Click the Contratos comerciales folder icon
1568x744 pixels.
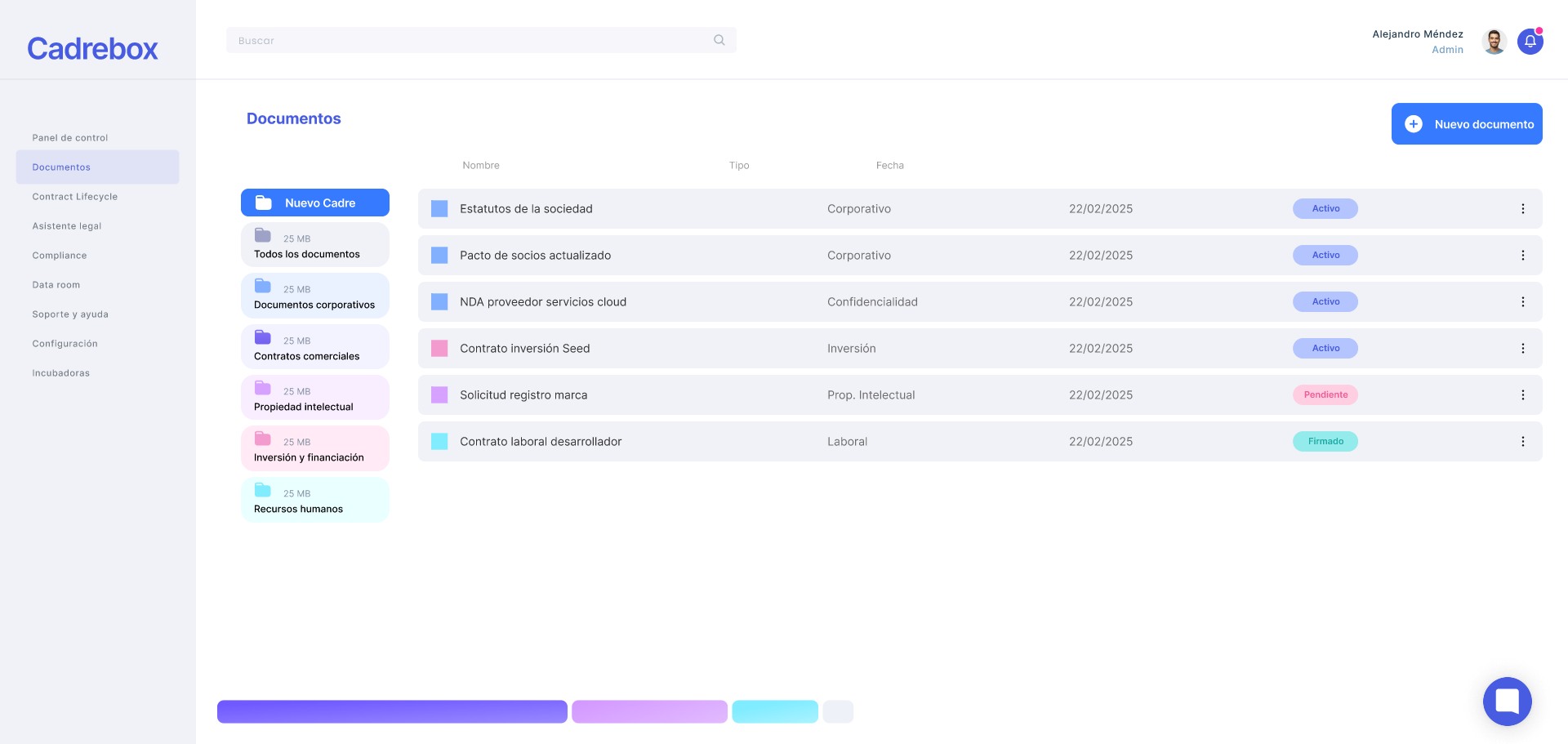263,337
